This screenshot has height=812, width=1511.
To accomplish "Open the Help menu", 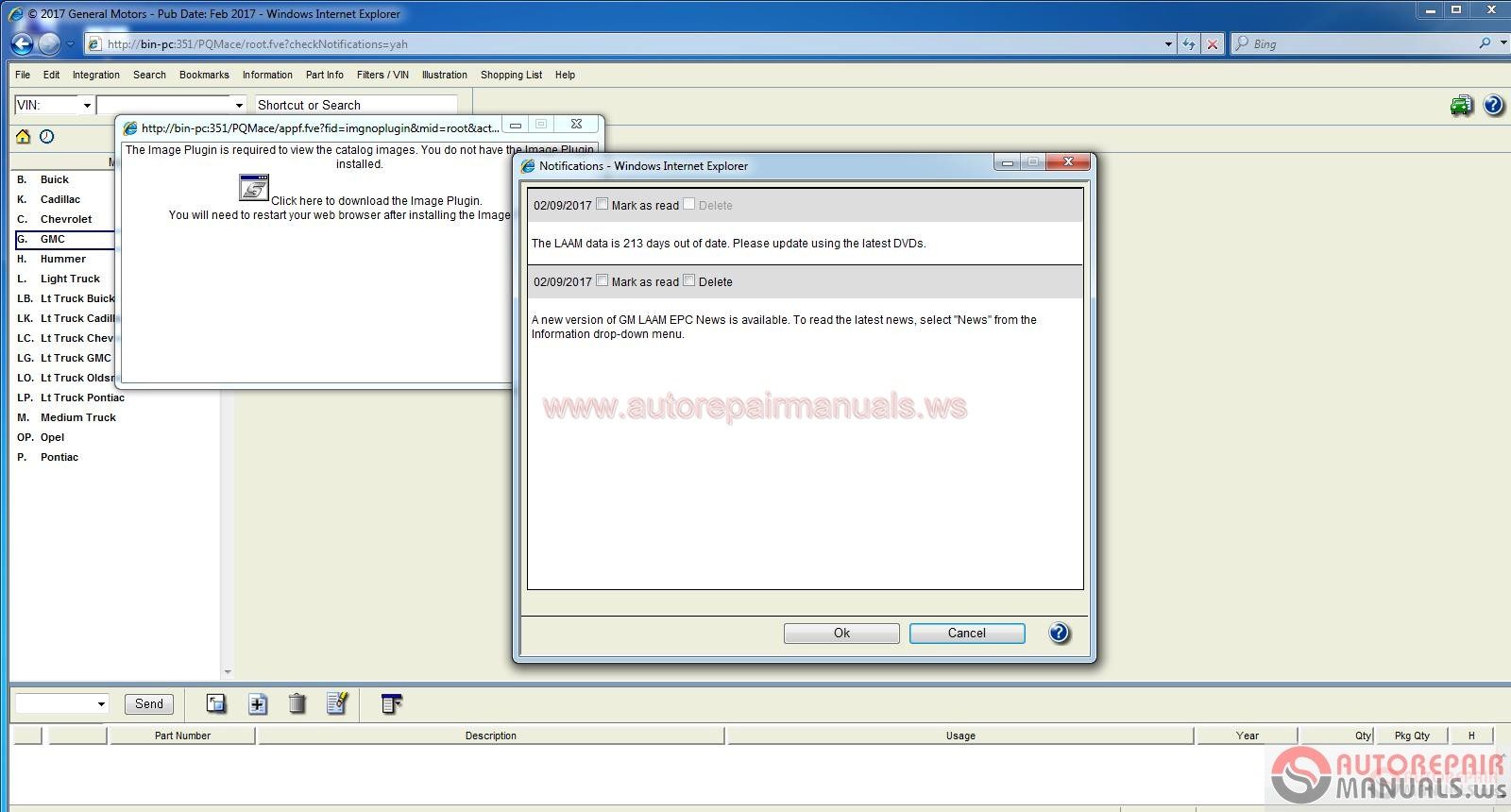I will pos(565,75).
